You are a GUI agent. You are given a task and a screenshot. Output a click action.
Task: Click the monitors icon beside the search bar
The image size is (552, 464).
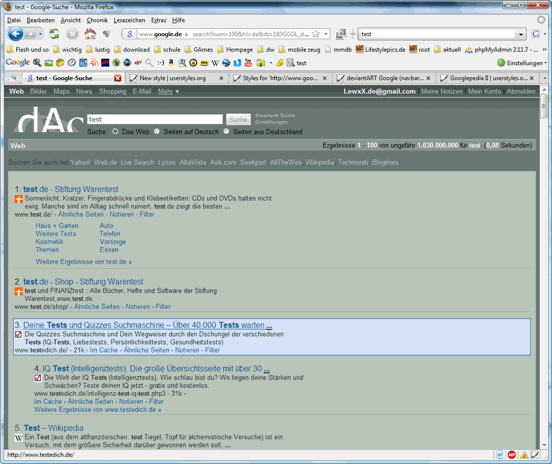[341, 34]
